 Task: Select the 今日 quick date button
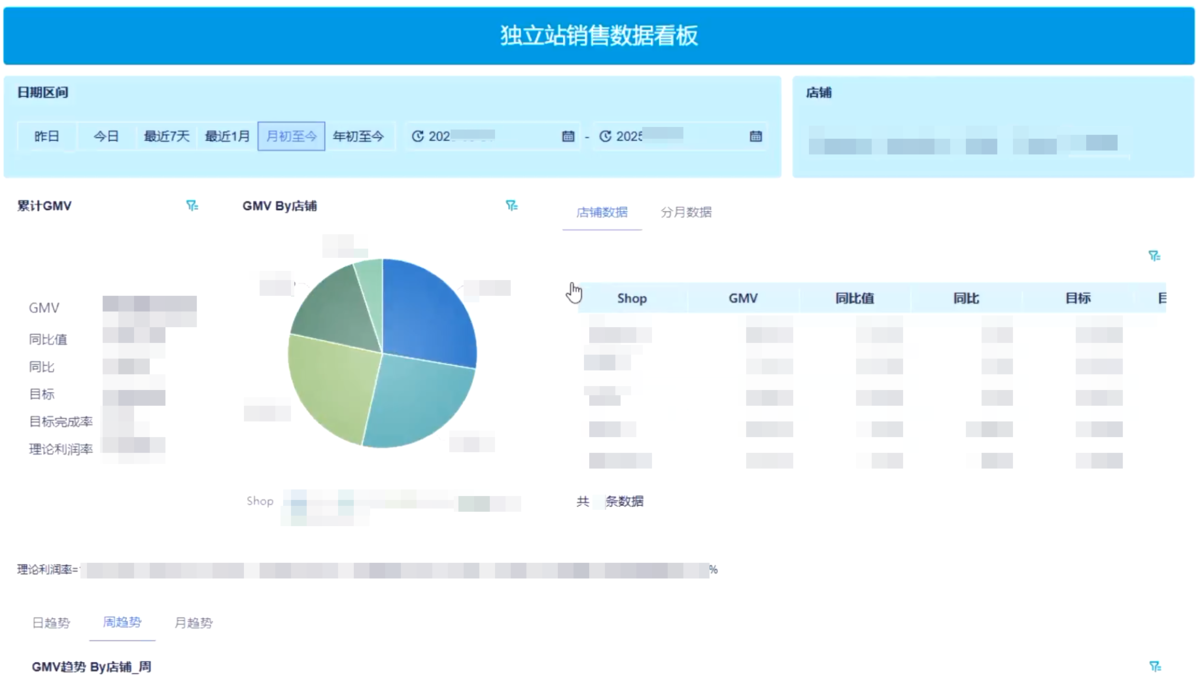106,137
